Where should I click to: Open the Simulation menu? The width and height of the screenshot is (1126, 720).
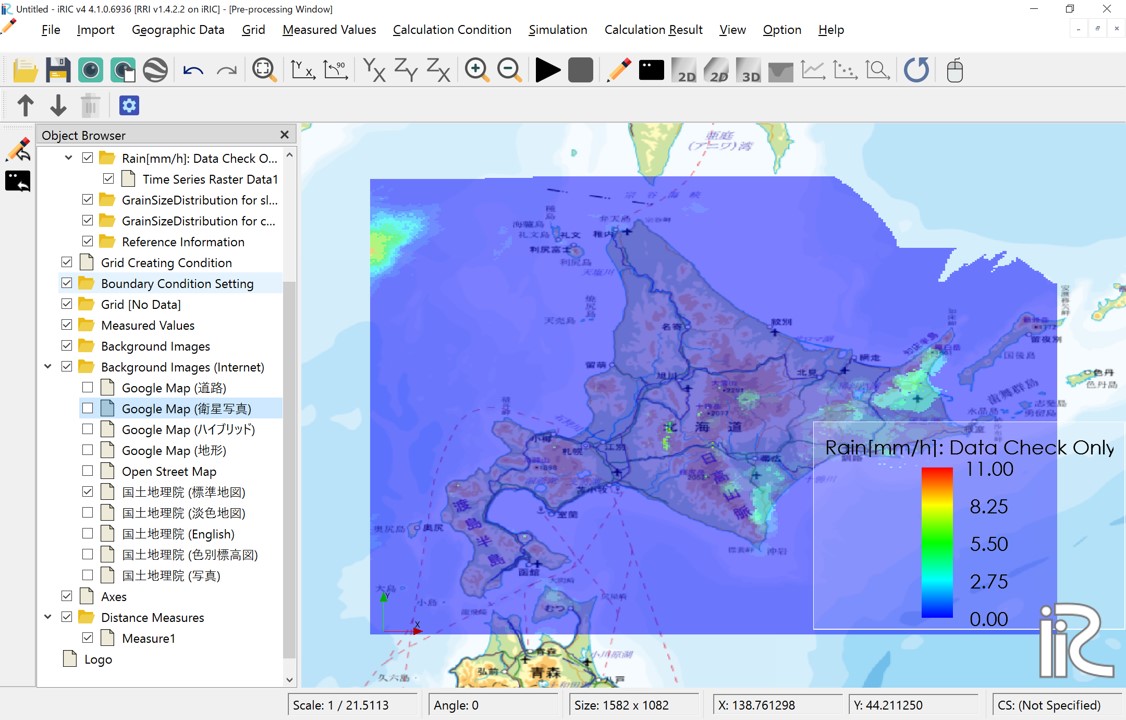pos(558,30)
